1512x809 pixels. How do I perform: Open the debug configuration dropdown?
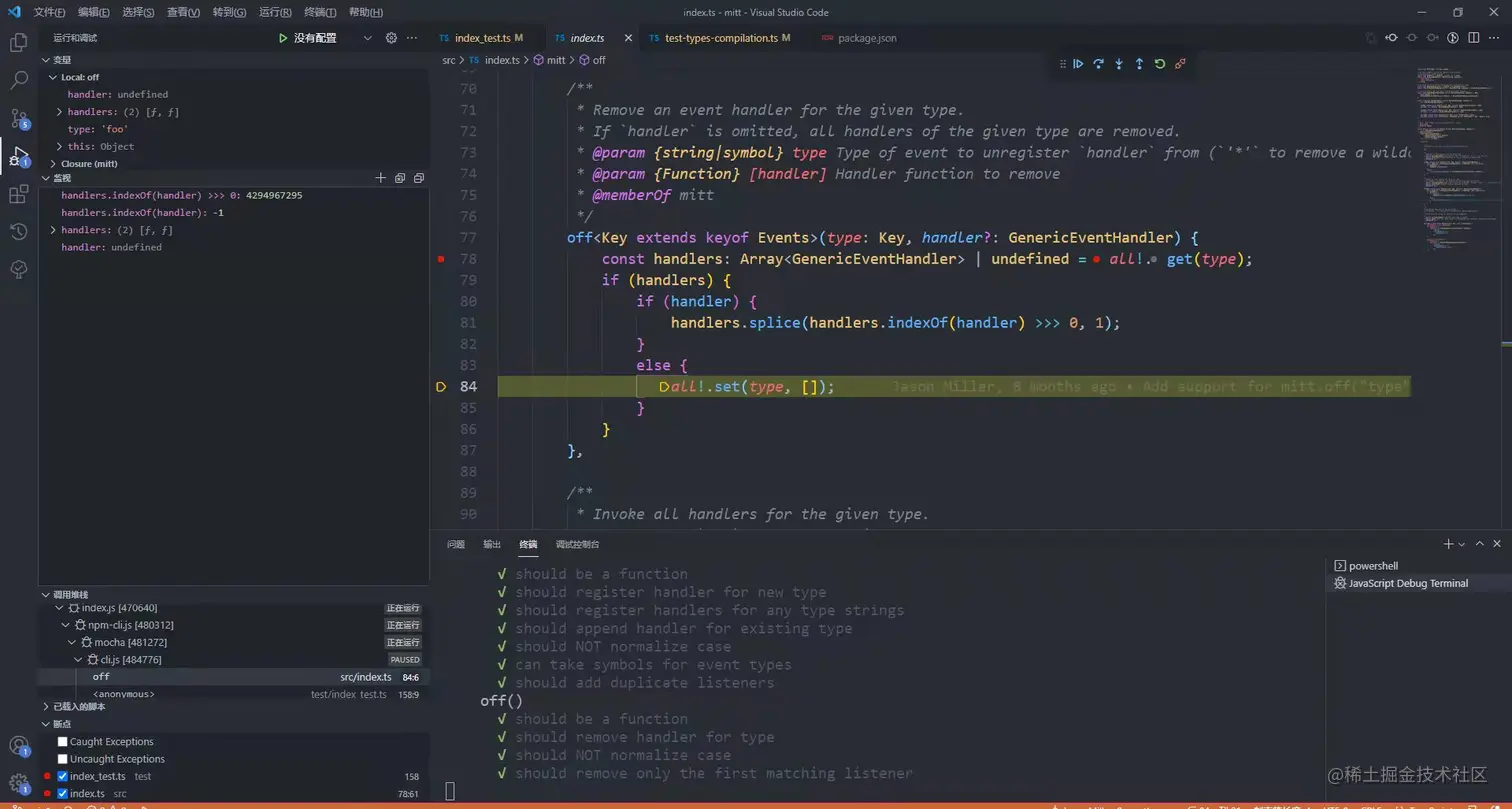pyautogui.click(x=367, y=38)
